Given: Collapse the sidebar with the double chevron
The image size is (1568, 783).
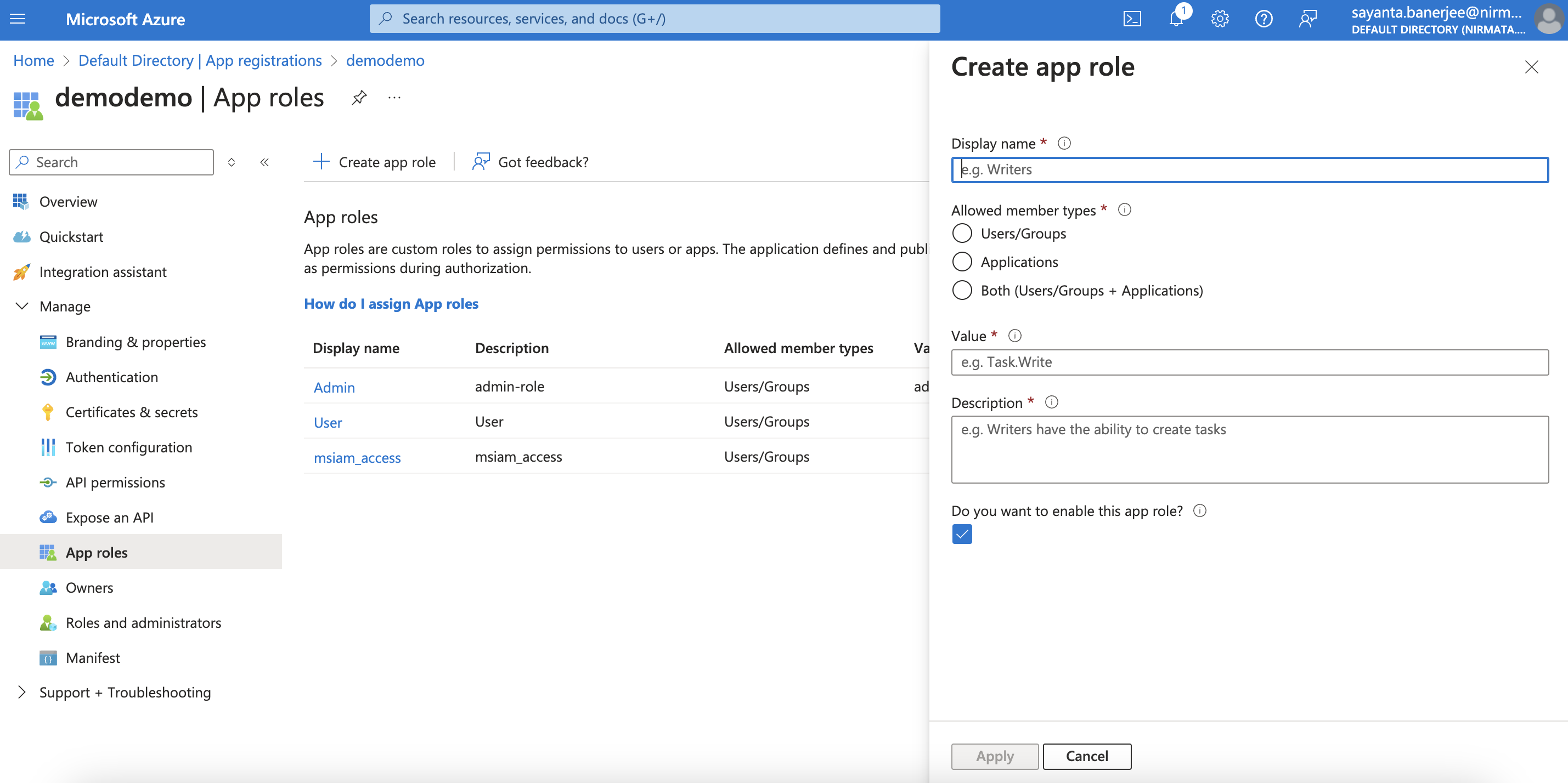Looking at the screenshot, I should [264, 162].
